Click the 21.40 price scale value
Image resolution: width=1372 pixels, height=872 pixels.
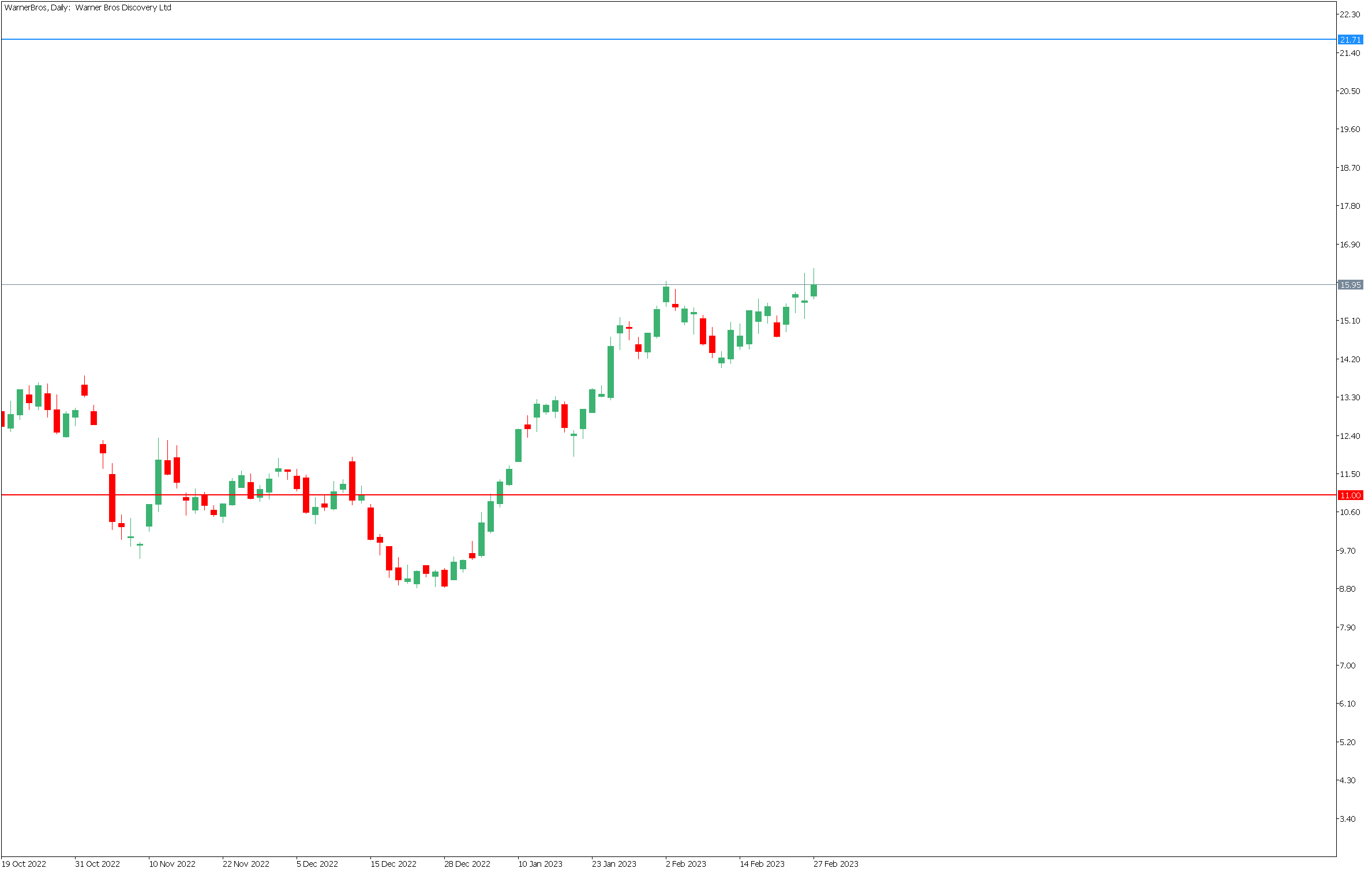coord(1349,53)
